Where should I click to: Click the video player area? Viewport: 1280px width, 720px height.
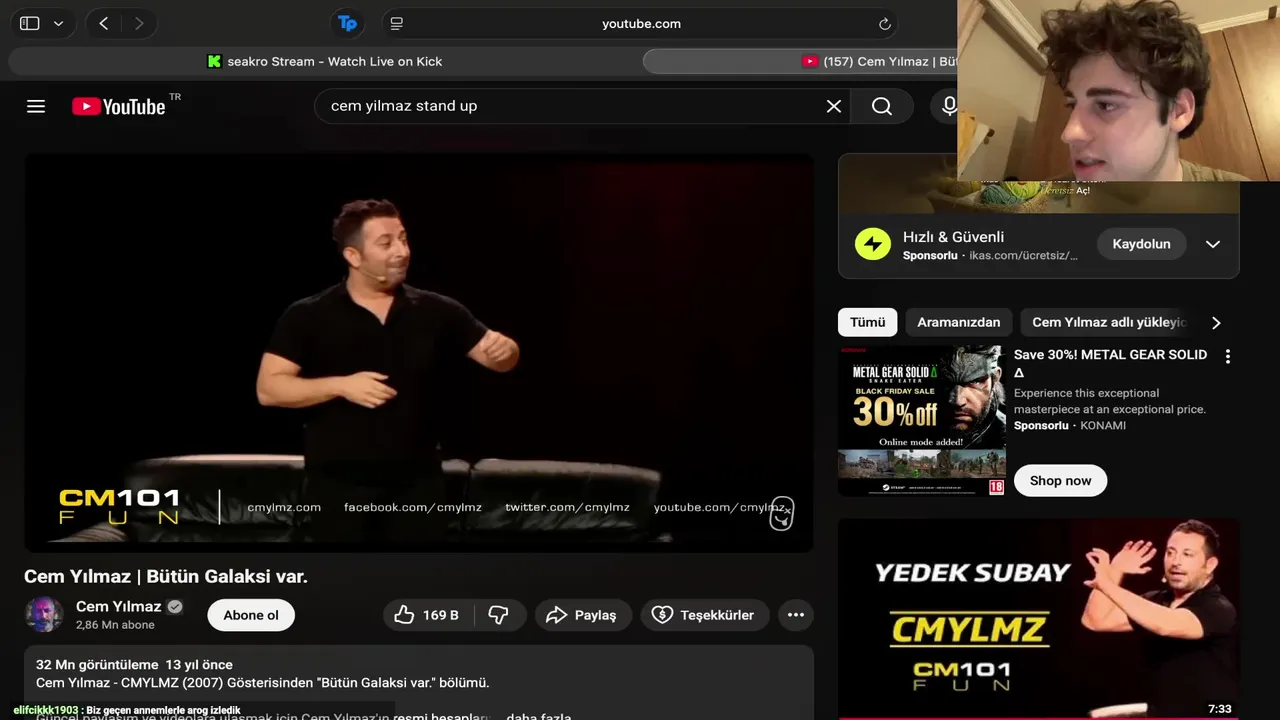[x=418, y=352]
